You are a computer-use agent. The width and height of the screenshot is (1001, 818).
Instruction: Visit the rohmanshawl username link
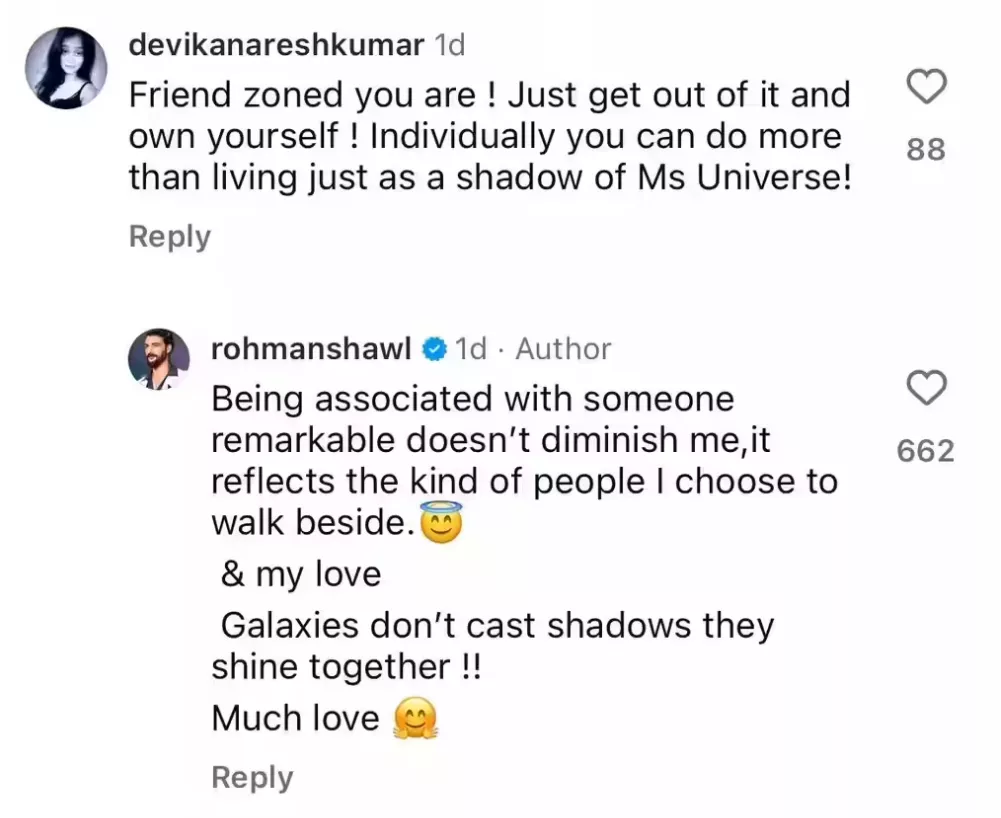(x=312, y=349)
